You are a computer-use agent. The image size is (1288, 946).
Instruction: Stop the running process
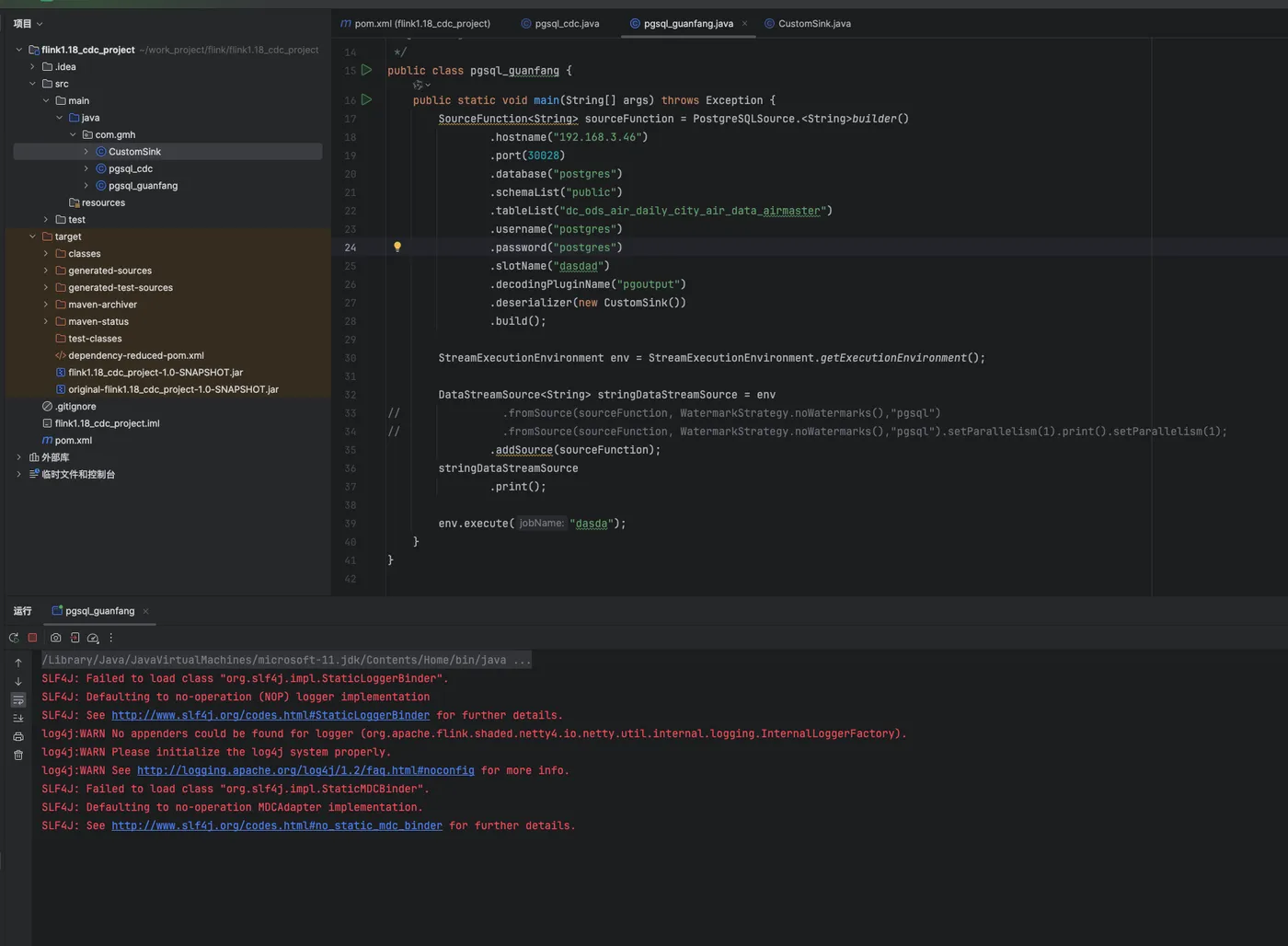(x=32, y=638)
